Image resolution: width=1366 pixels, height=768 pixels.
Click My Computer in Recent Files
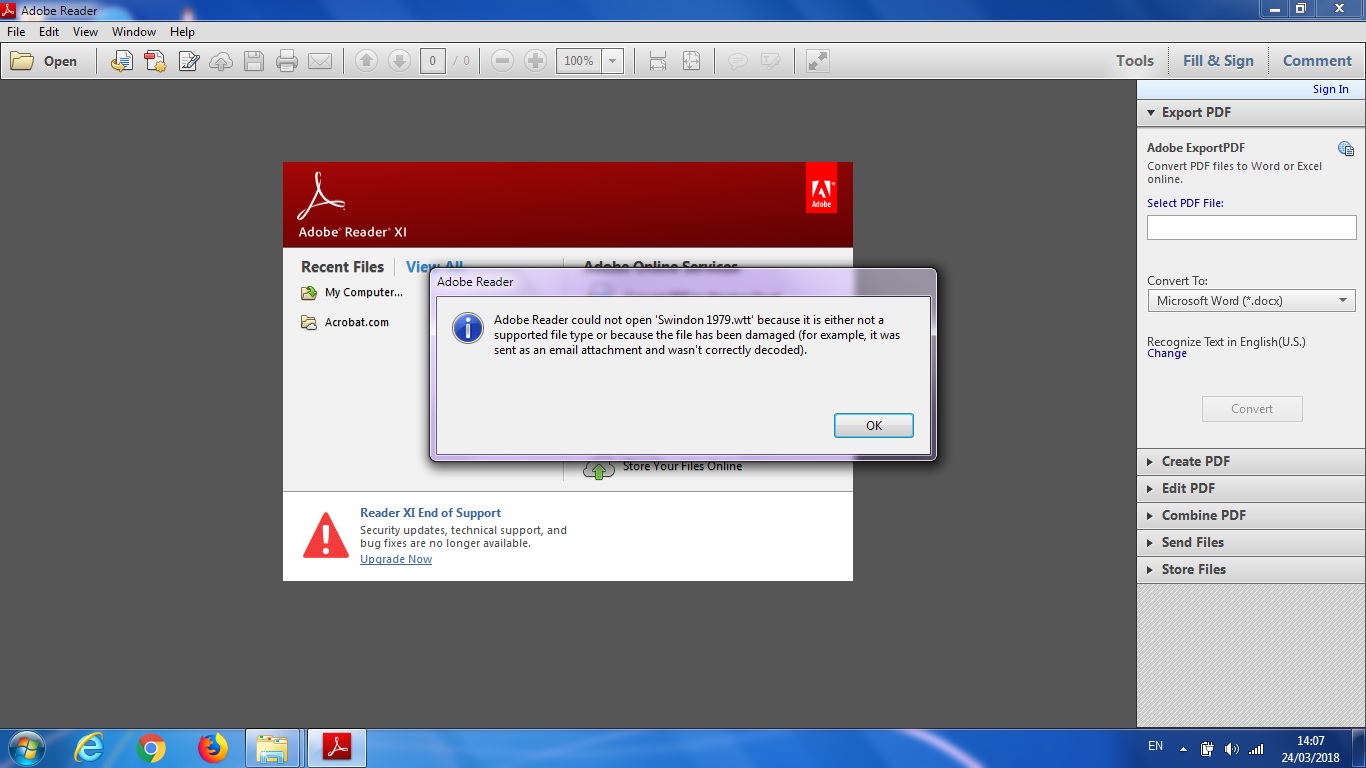363,293
